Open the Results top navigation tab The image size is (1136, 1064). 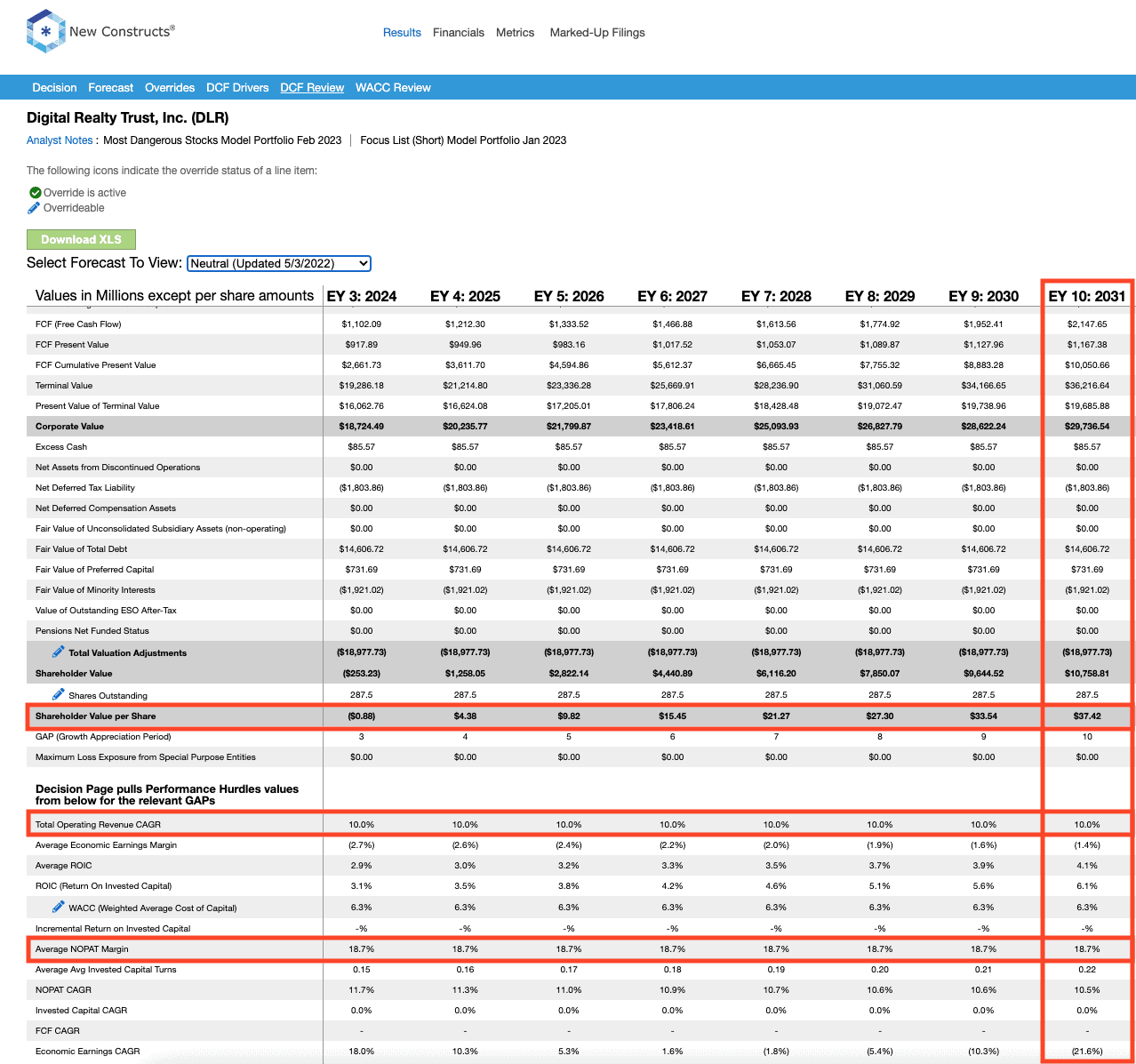click(402, 33)
